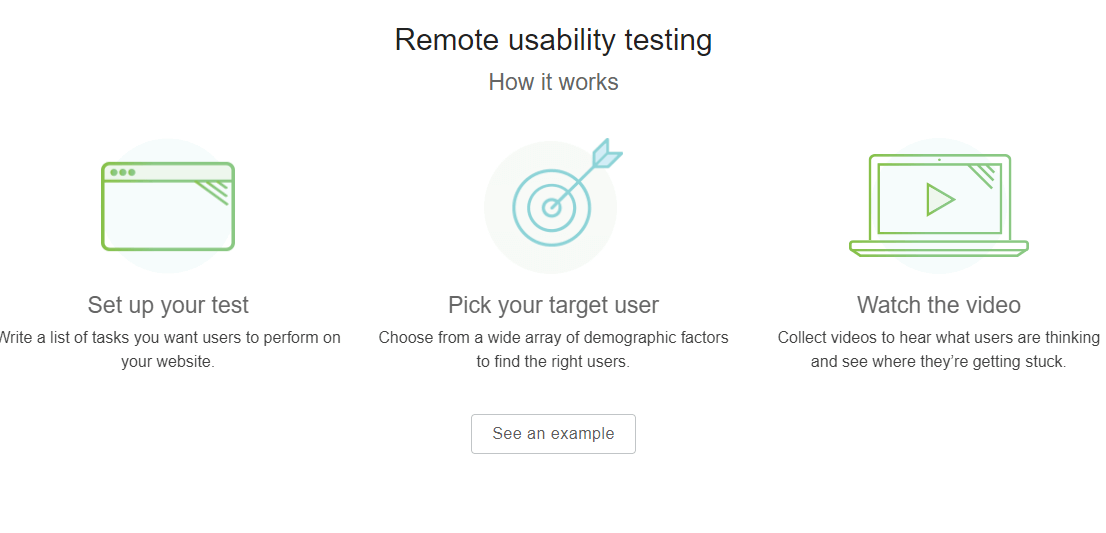Click the bullseye center of the target
1106x533 pixels.
(552, 207)
